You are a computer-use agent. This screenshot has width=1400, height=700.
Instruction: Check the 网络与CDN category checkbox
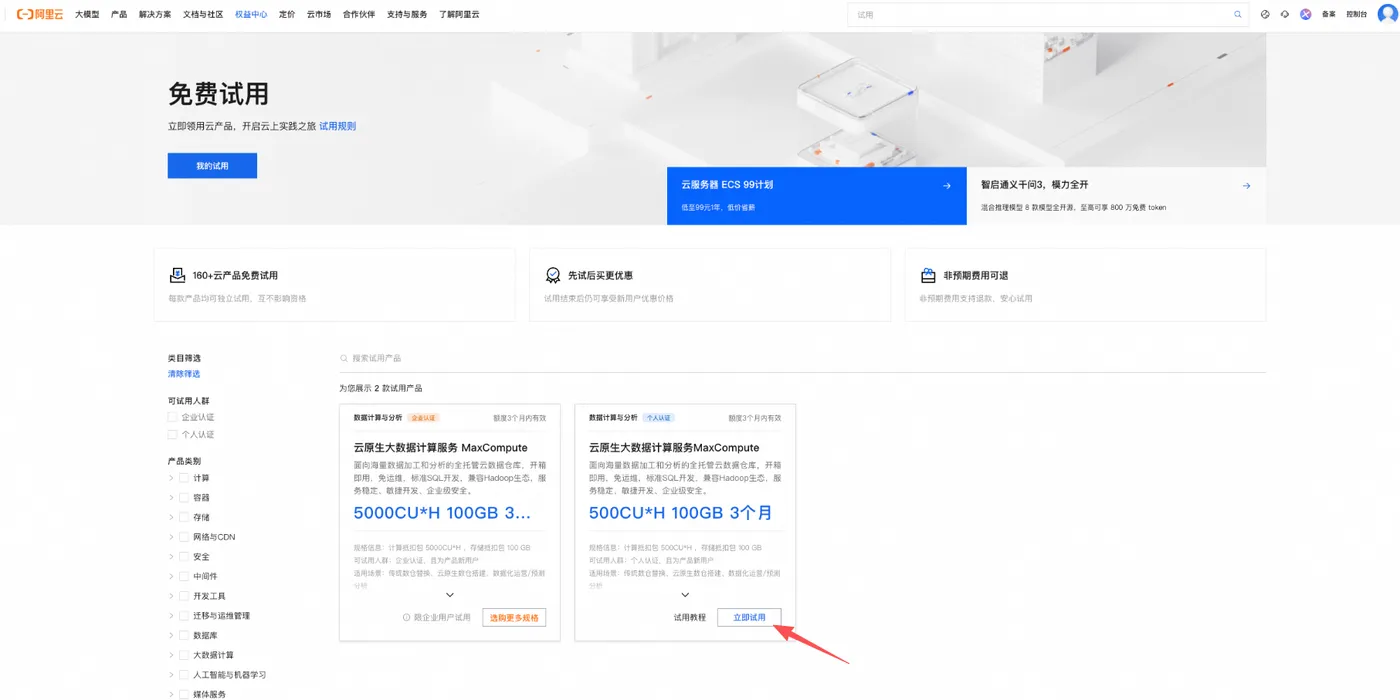[x=185, y=537]
